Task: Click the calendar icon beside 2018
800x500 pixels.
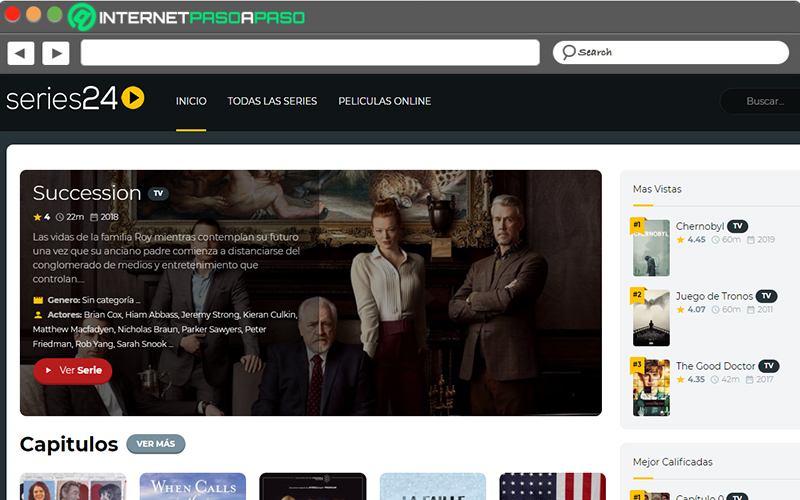Action: point(94,217)
